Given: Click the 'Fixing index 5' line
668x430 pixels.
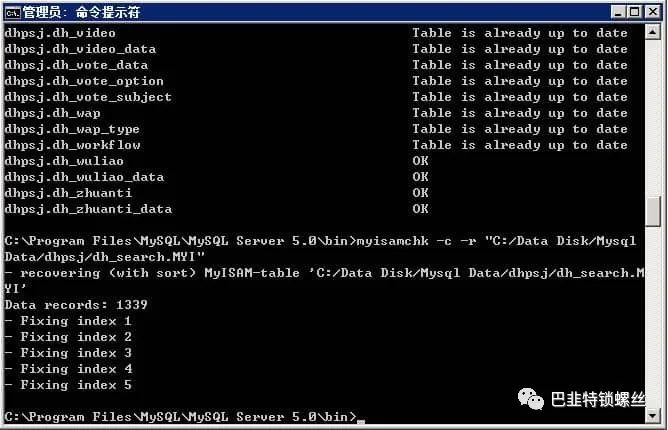Looking at the screenshot, I should [x=68, y=385].
